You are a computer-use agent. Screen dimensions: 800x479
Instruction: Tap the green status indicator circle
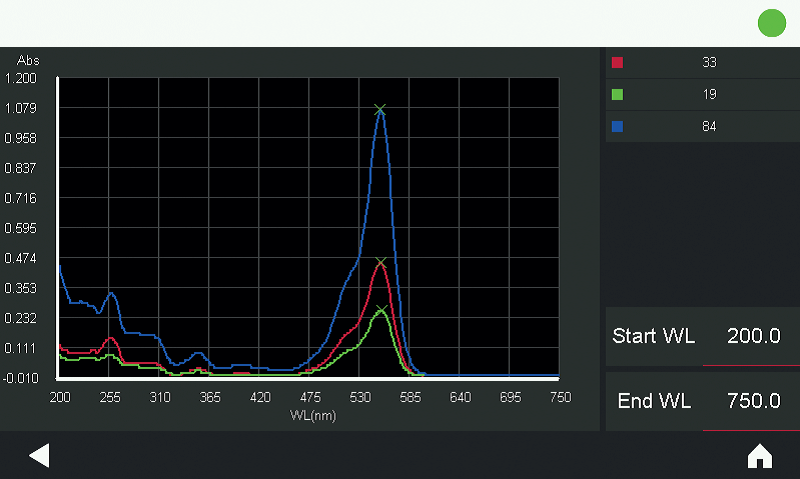[772, 23]
